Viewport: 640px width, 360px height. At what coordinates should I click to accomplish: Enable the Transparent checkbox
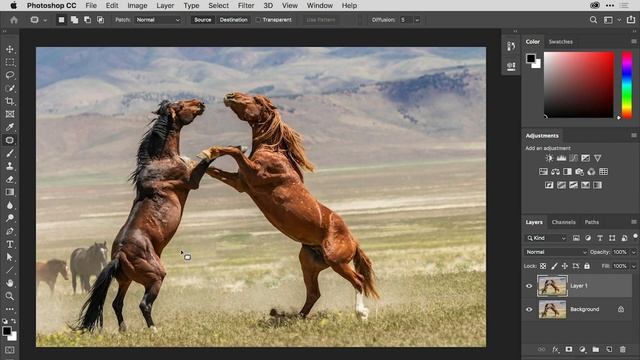[258, 20]
